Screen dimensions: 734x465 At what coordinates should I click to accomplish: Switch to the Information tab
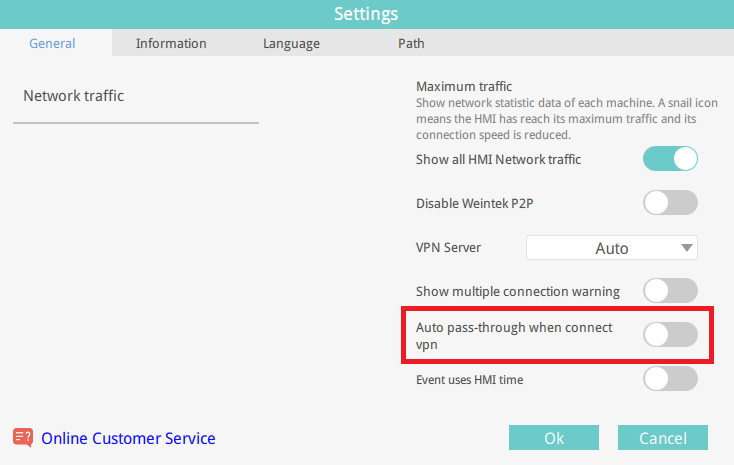(x=171, y=44)
